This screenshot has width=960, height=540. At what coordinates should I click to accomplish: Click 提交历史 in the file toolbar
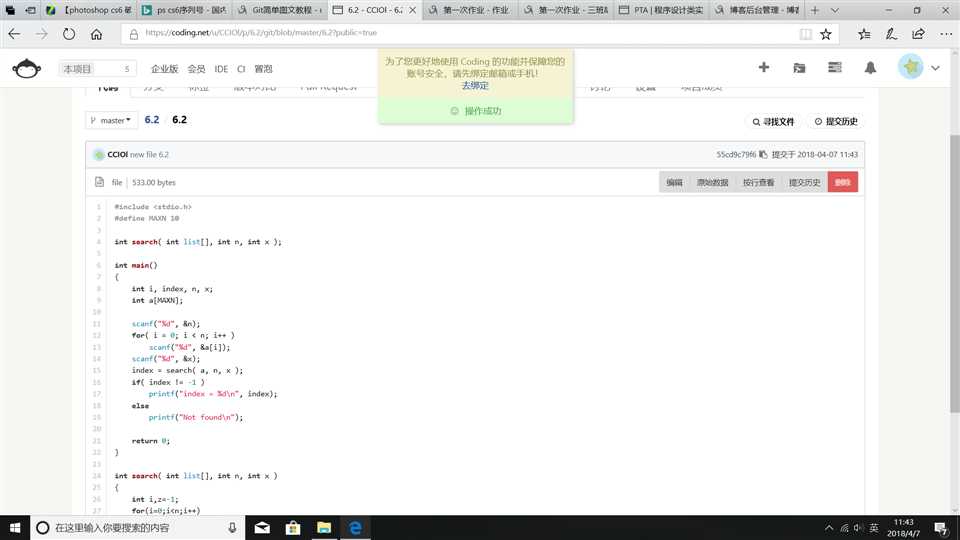804,182
